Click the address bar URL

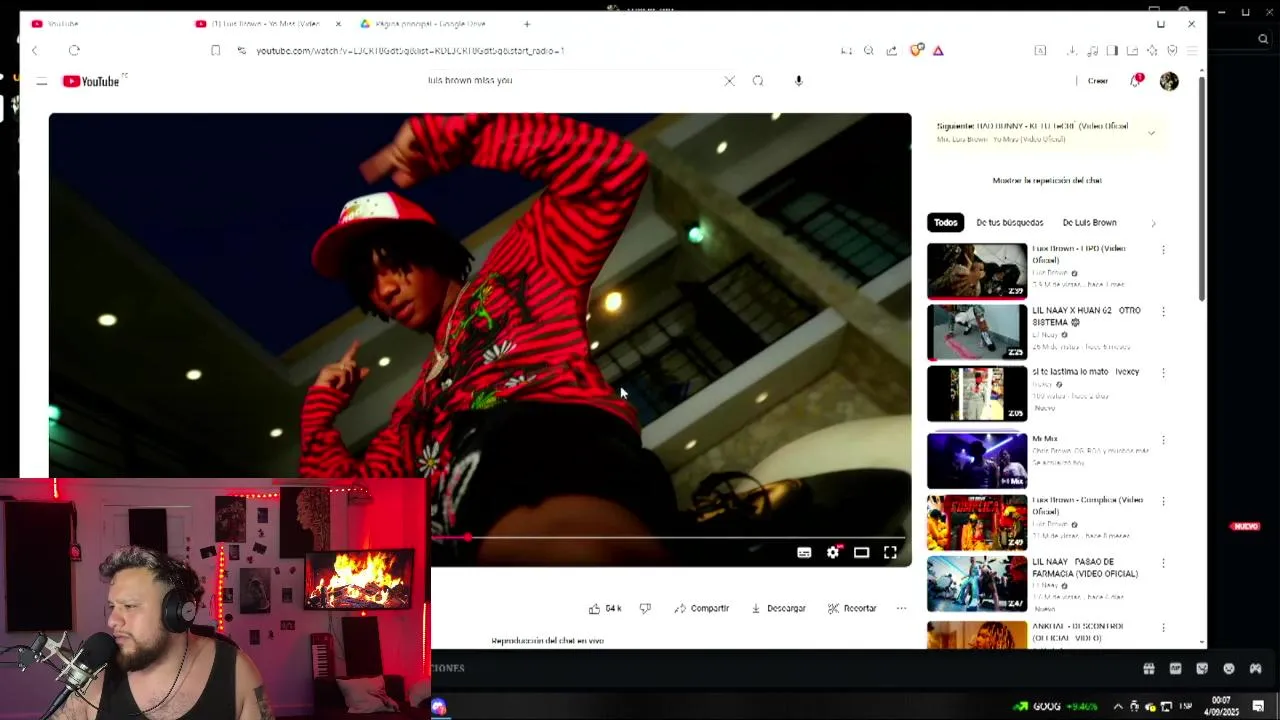point(410,50)
